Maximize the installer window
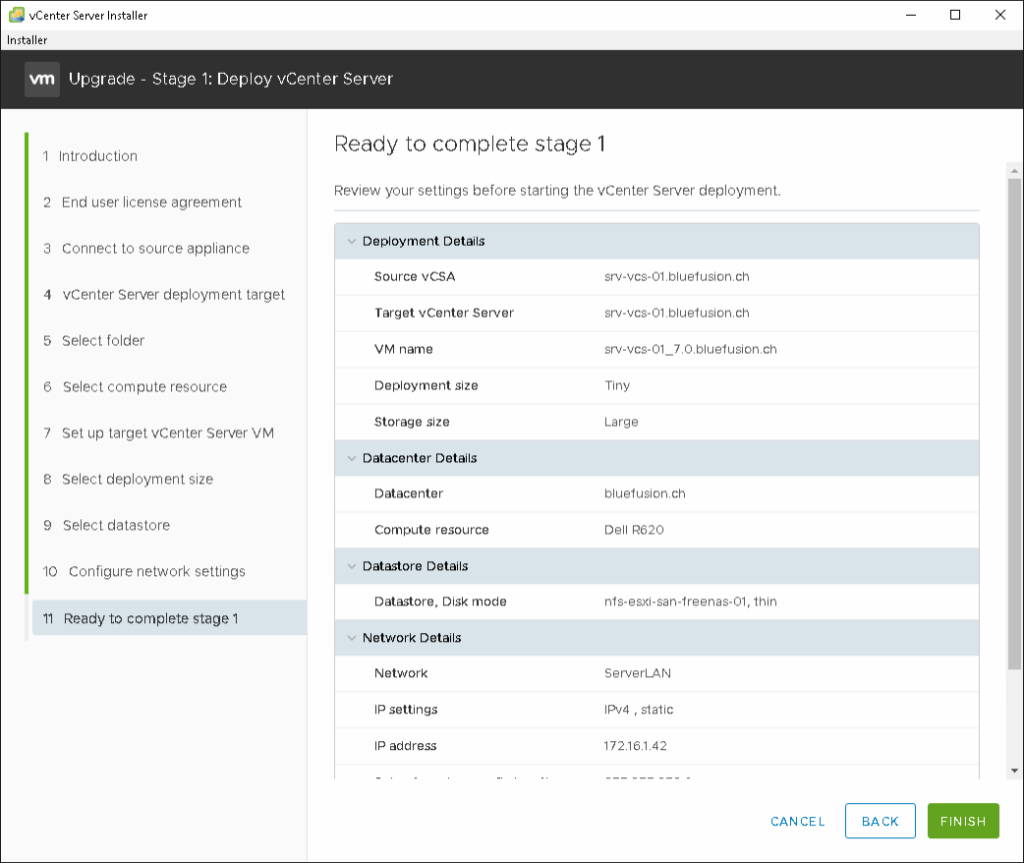Screen dimensions: 1024x863 click(955, 15)
